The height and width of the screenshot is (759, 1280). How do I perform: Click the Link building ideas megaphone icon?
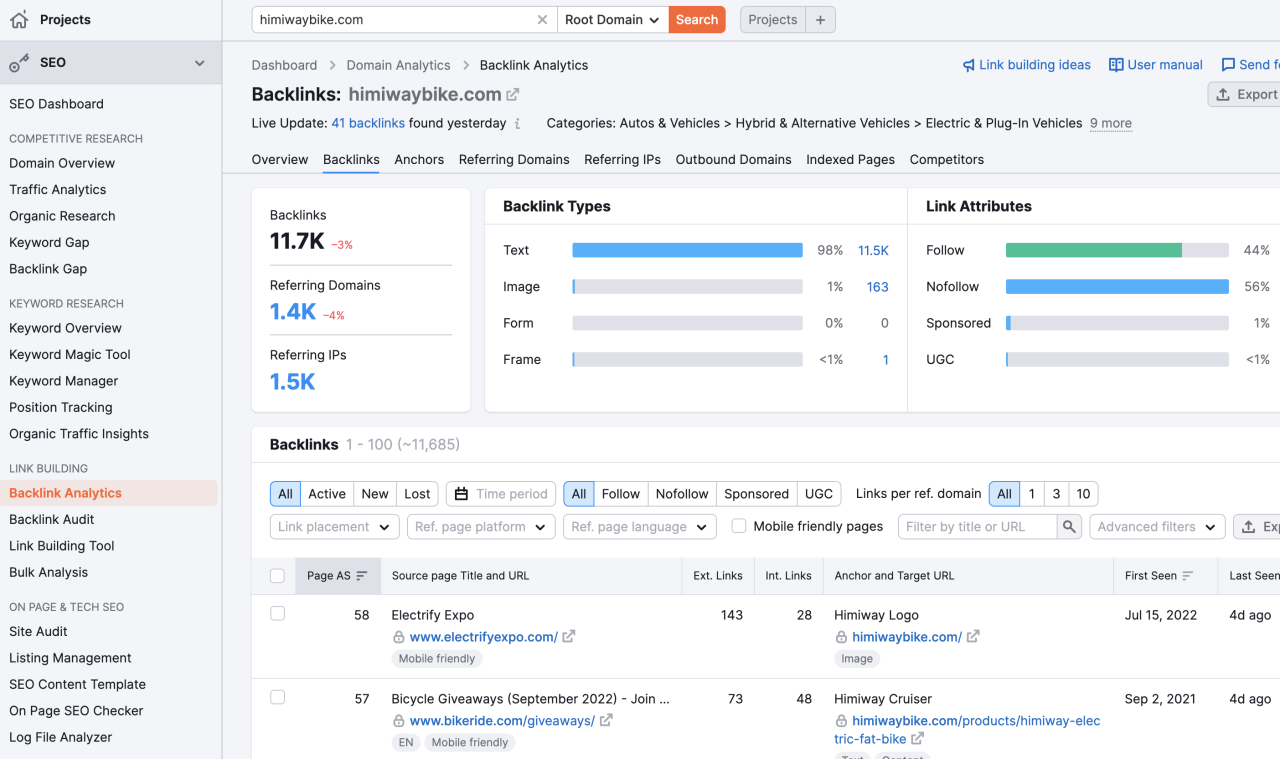(968, 65)
